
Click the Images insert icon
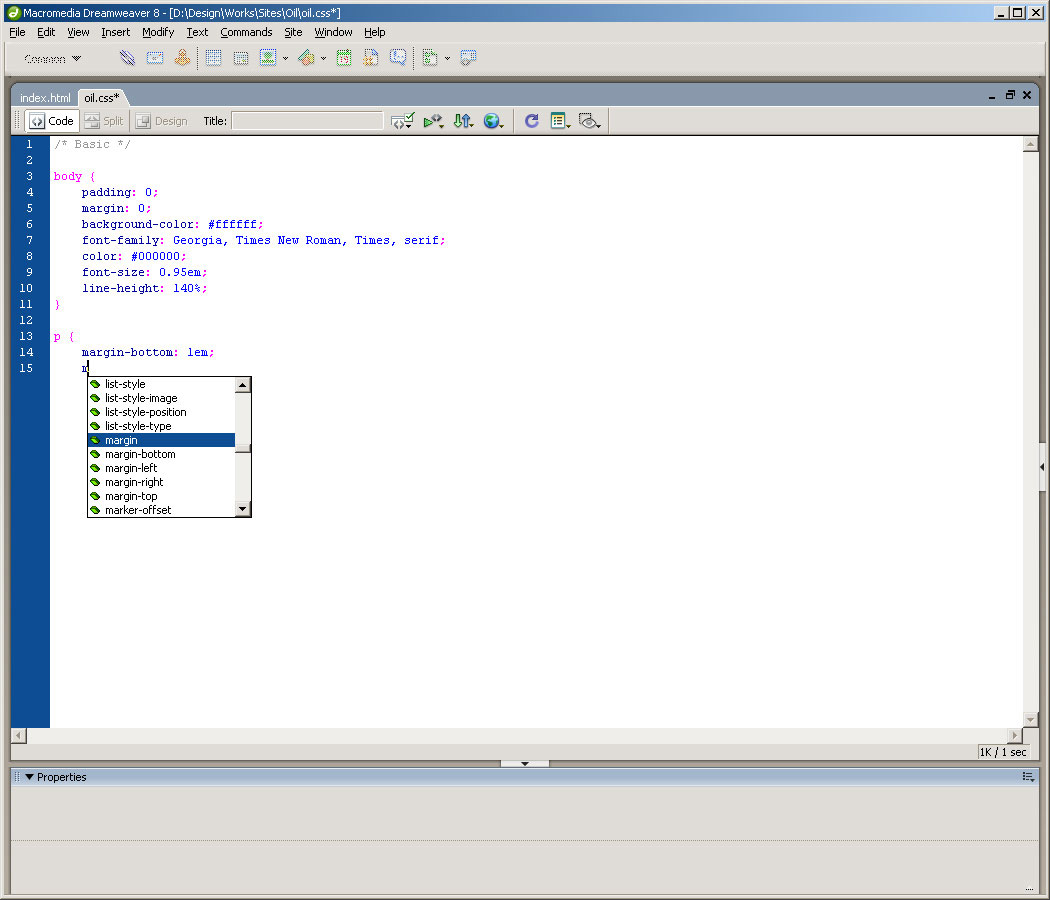pos(268,58)
